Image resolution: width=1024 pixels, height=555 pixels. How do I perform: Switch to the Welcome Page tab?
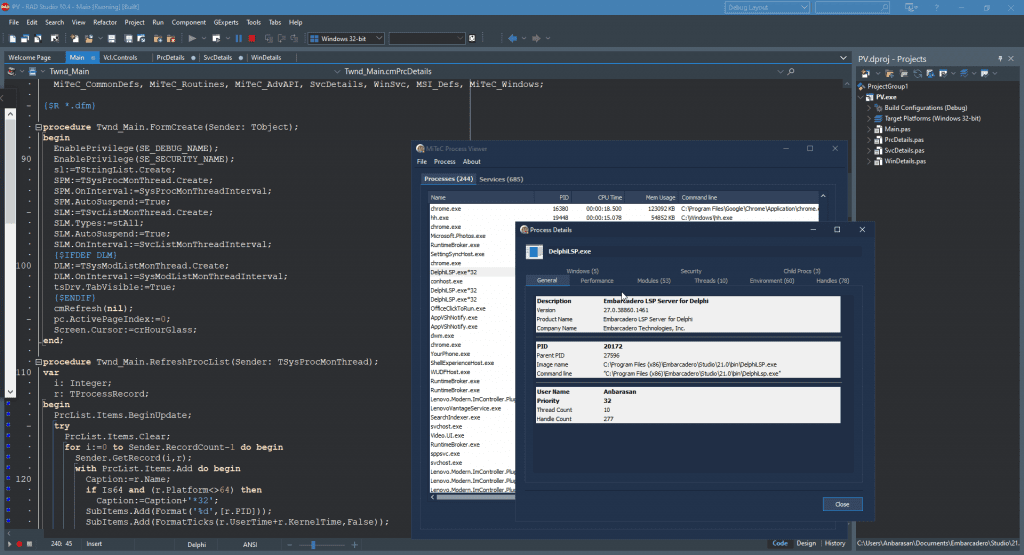click(29, 57)
